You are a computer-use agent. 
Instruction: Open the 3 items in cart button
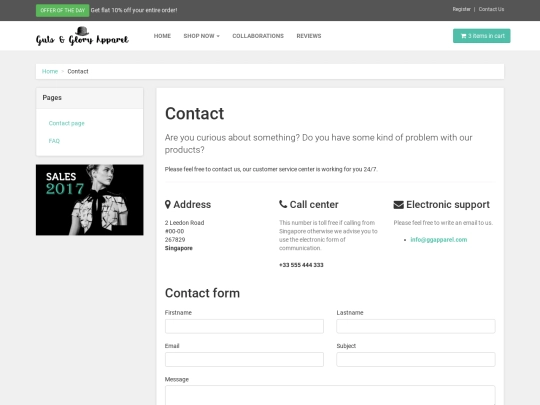tap(481, 36)
